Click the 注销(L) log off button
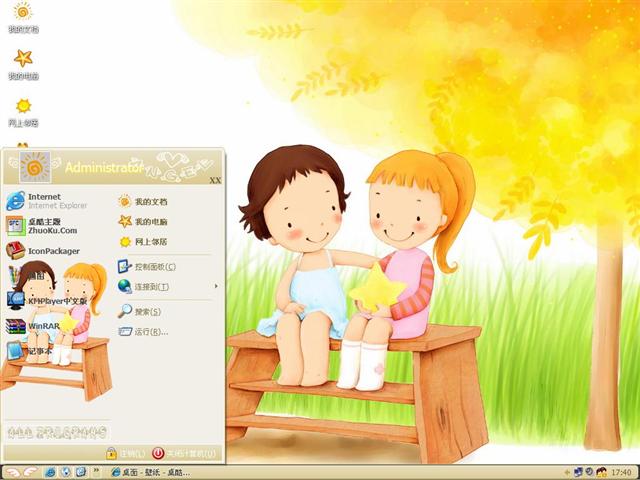Screen dimensions: 640x480 tap(126, 453)
